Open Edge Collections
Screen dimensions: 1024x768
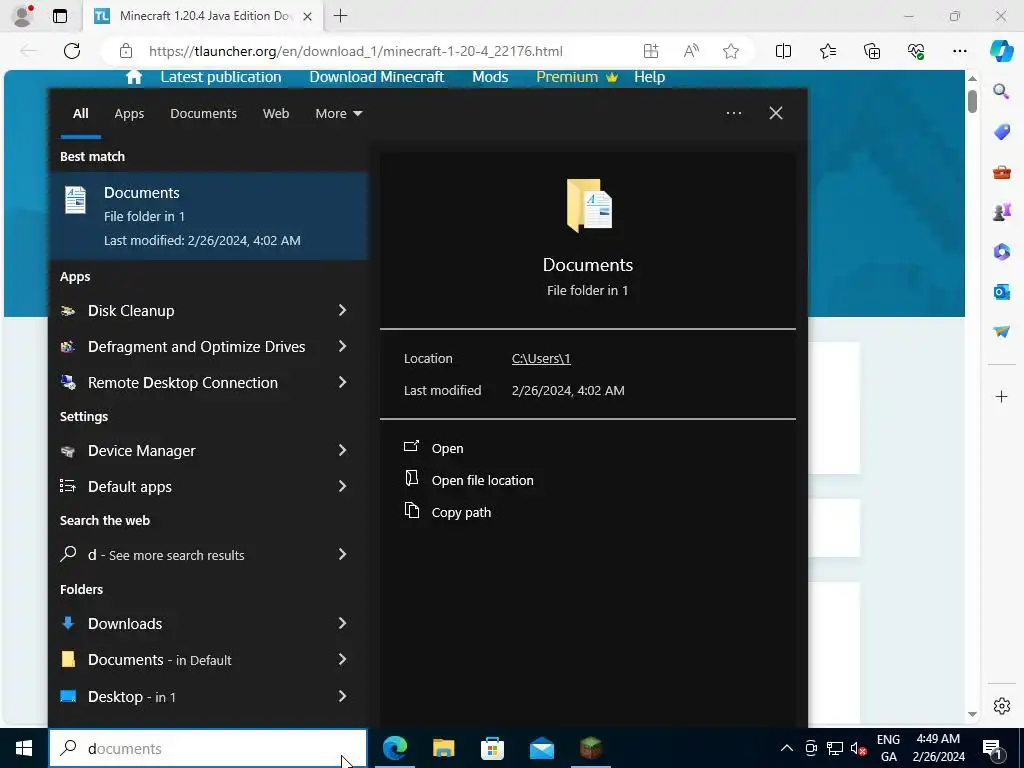coord(872,51)
